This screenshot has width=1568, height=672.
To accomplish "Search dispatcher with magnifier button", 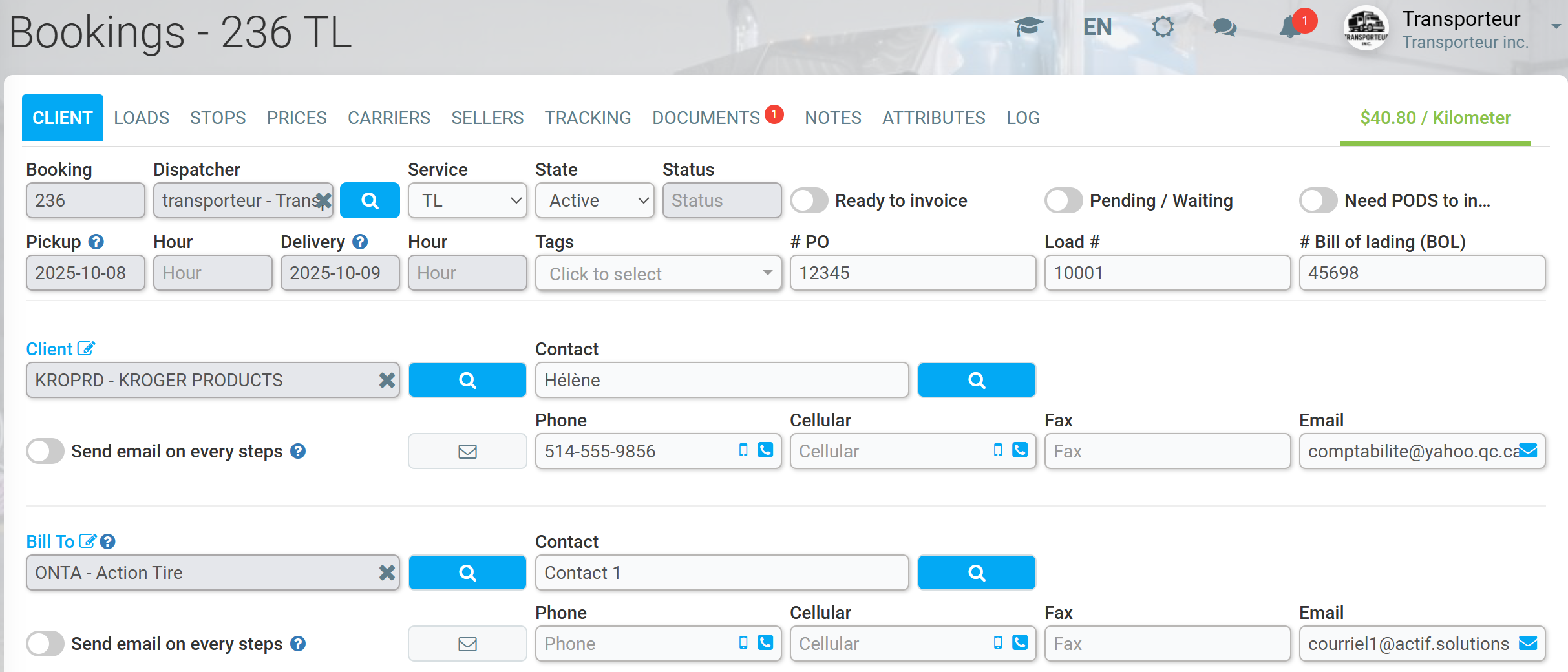I will (370, 200).
